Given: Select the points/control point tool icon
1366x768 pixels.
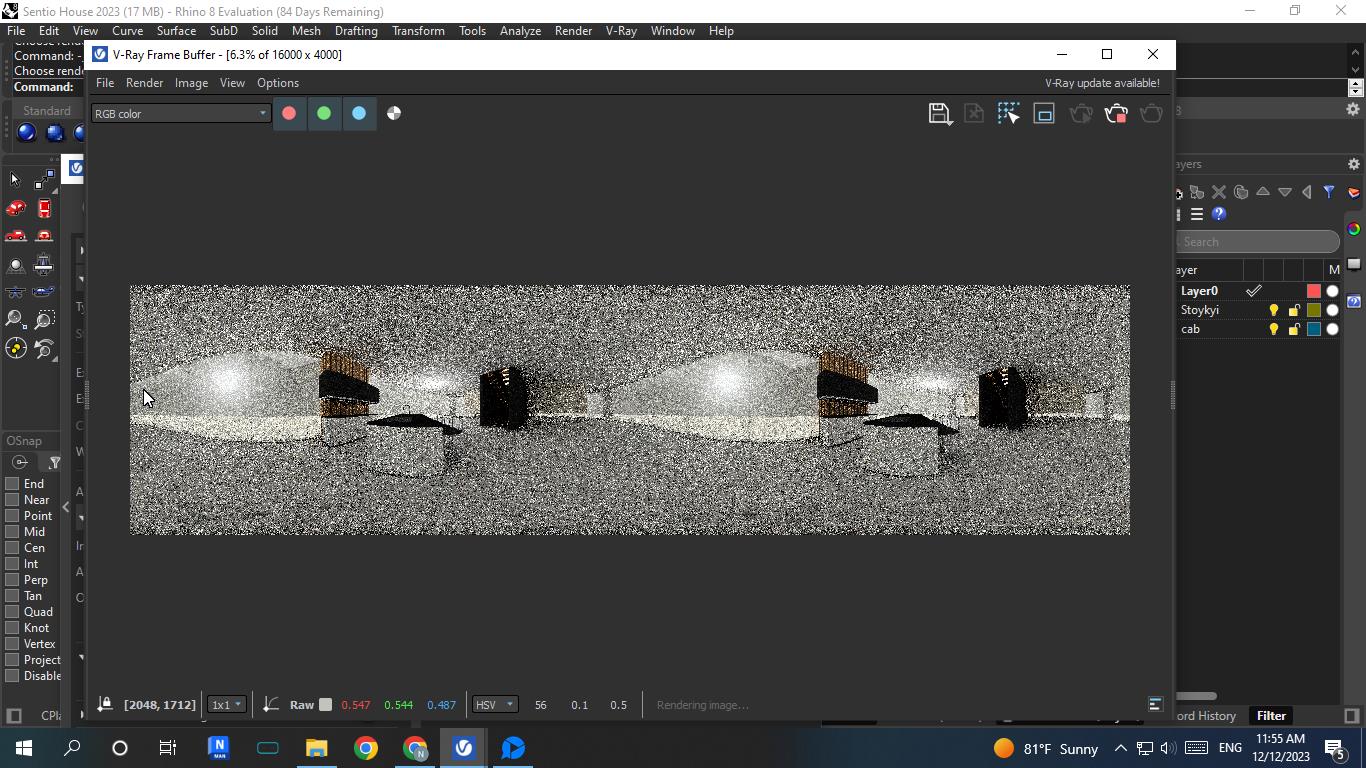Looking at the screenshot, I should tap(44, 180).
